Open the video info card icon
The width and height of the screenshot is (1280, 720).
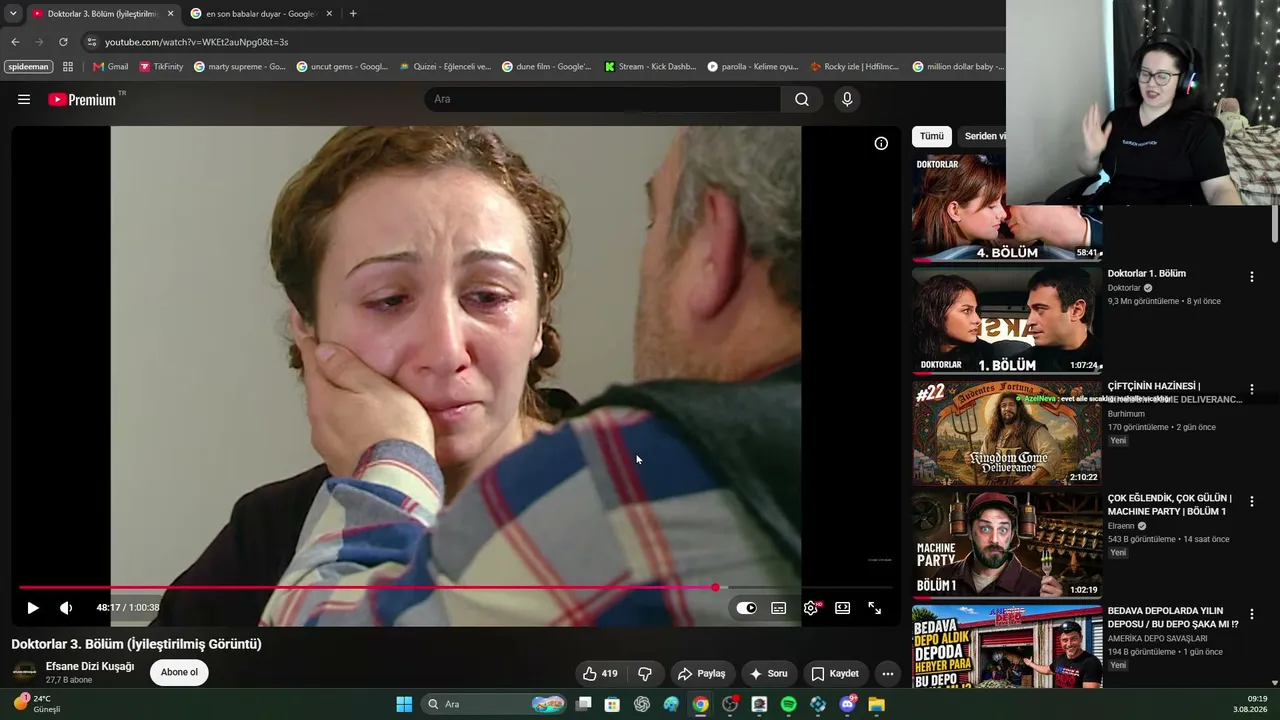[881, 143]
